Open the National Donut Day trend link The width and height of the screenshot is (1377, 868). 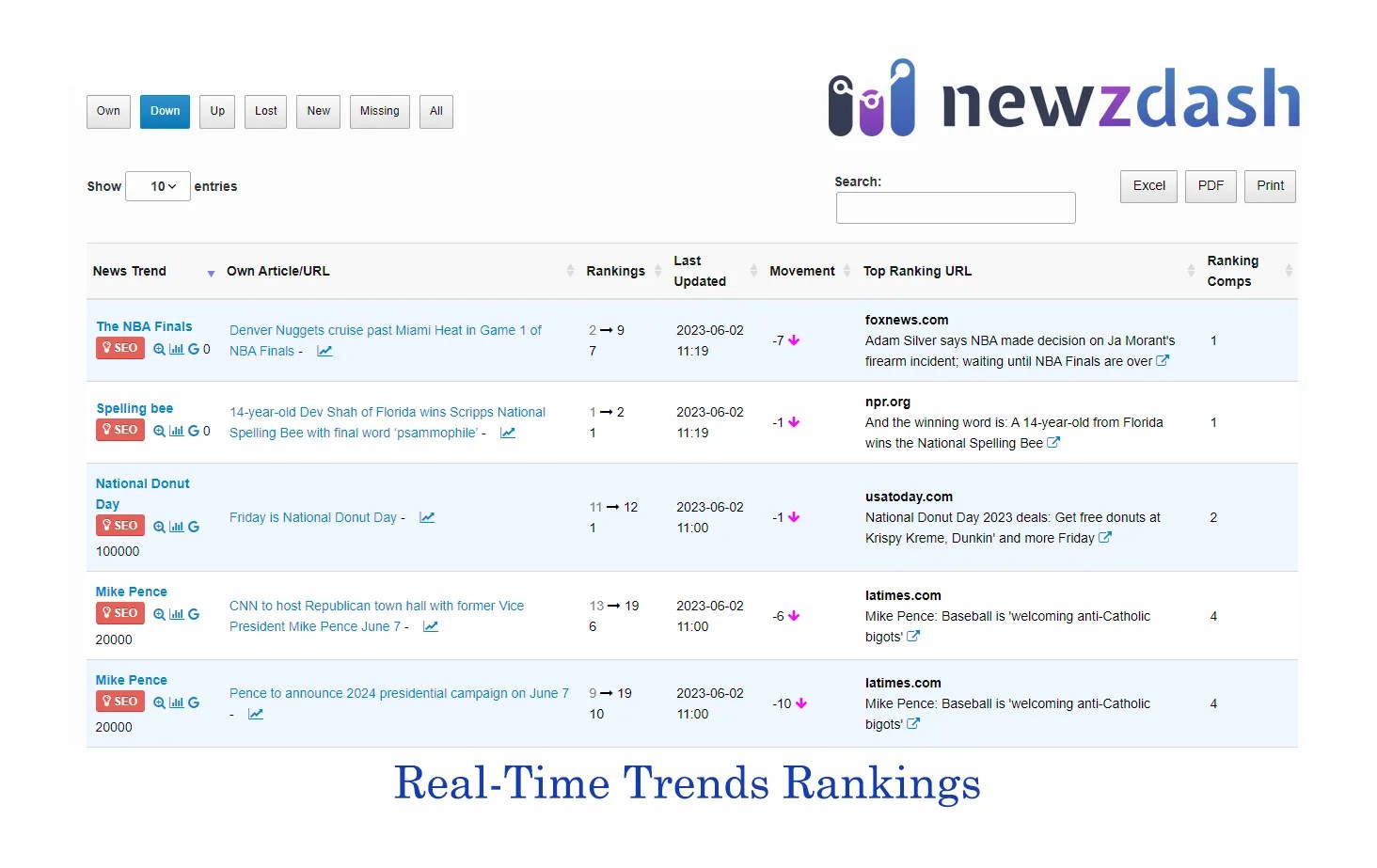tap(143, 494)
